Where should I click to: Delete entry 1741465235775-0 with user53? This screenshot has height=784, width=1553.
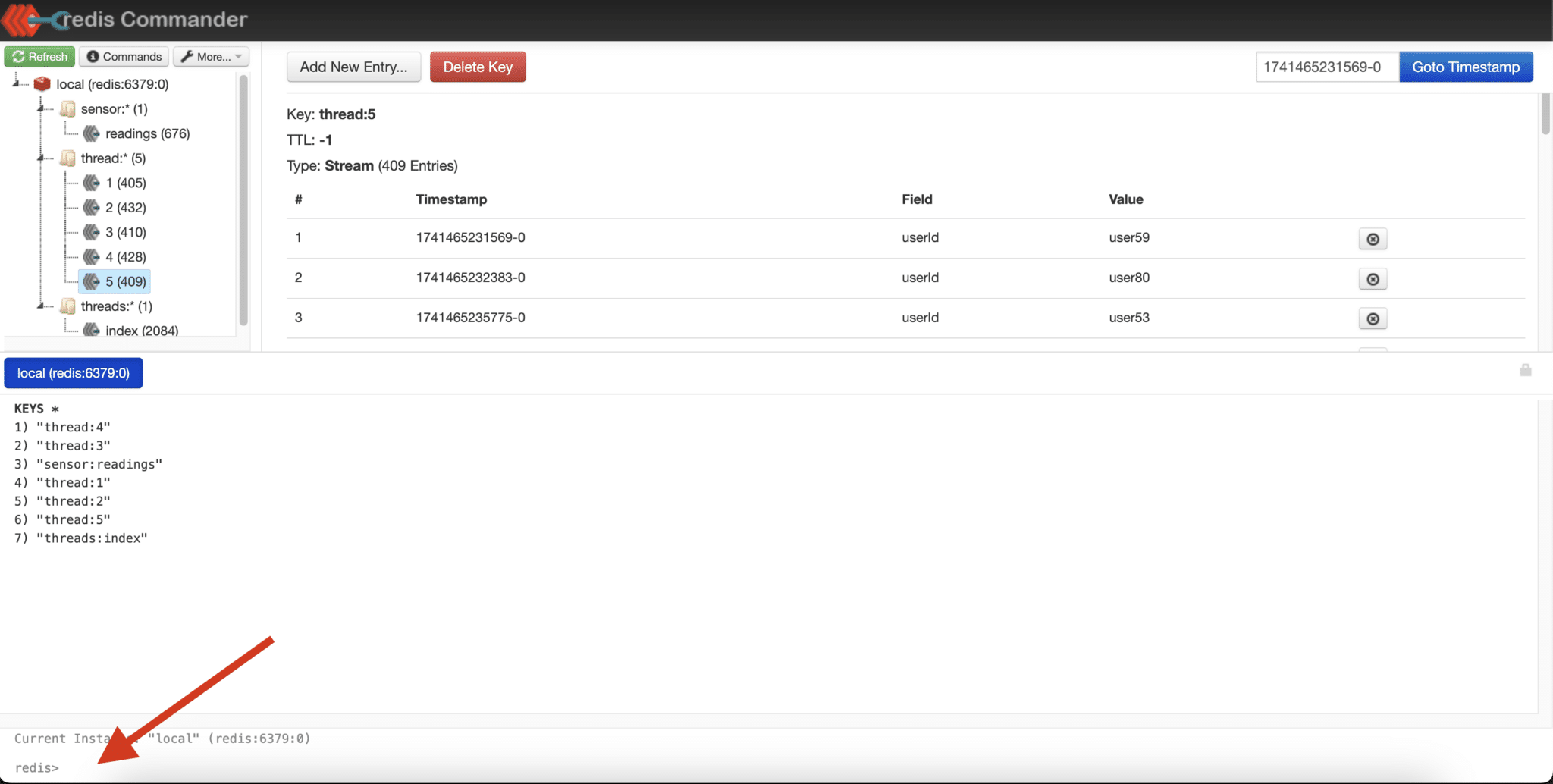coord(1373,318)
